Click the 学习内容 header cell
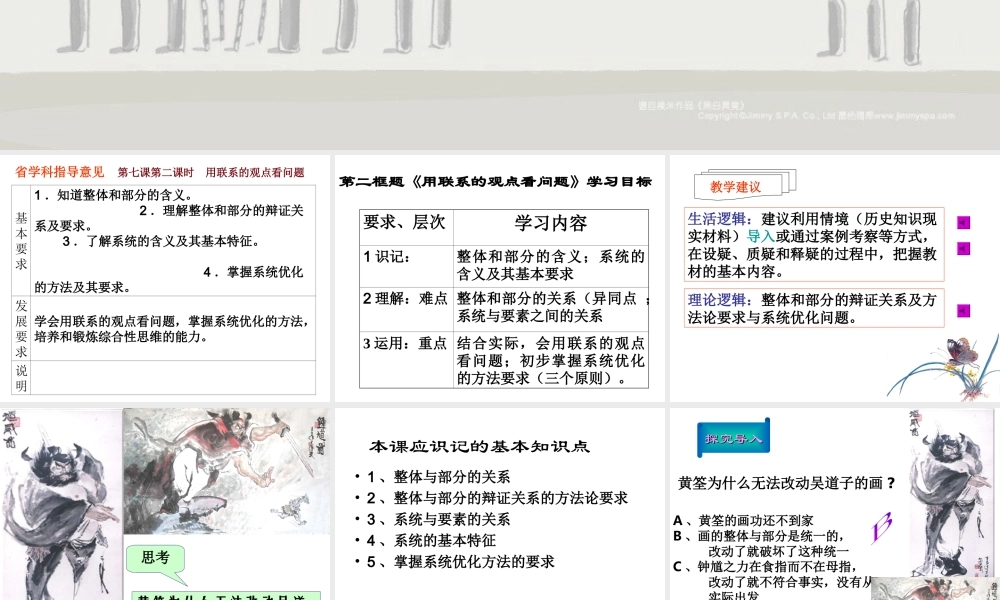This screenshot has width=1000, height=600. tap(551, 228)
